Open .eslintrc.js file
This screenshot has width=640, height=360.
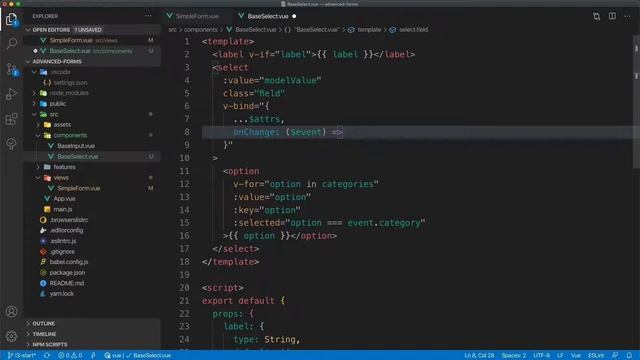point(92,241)
